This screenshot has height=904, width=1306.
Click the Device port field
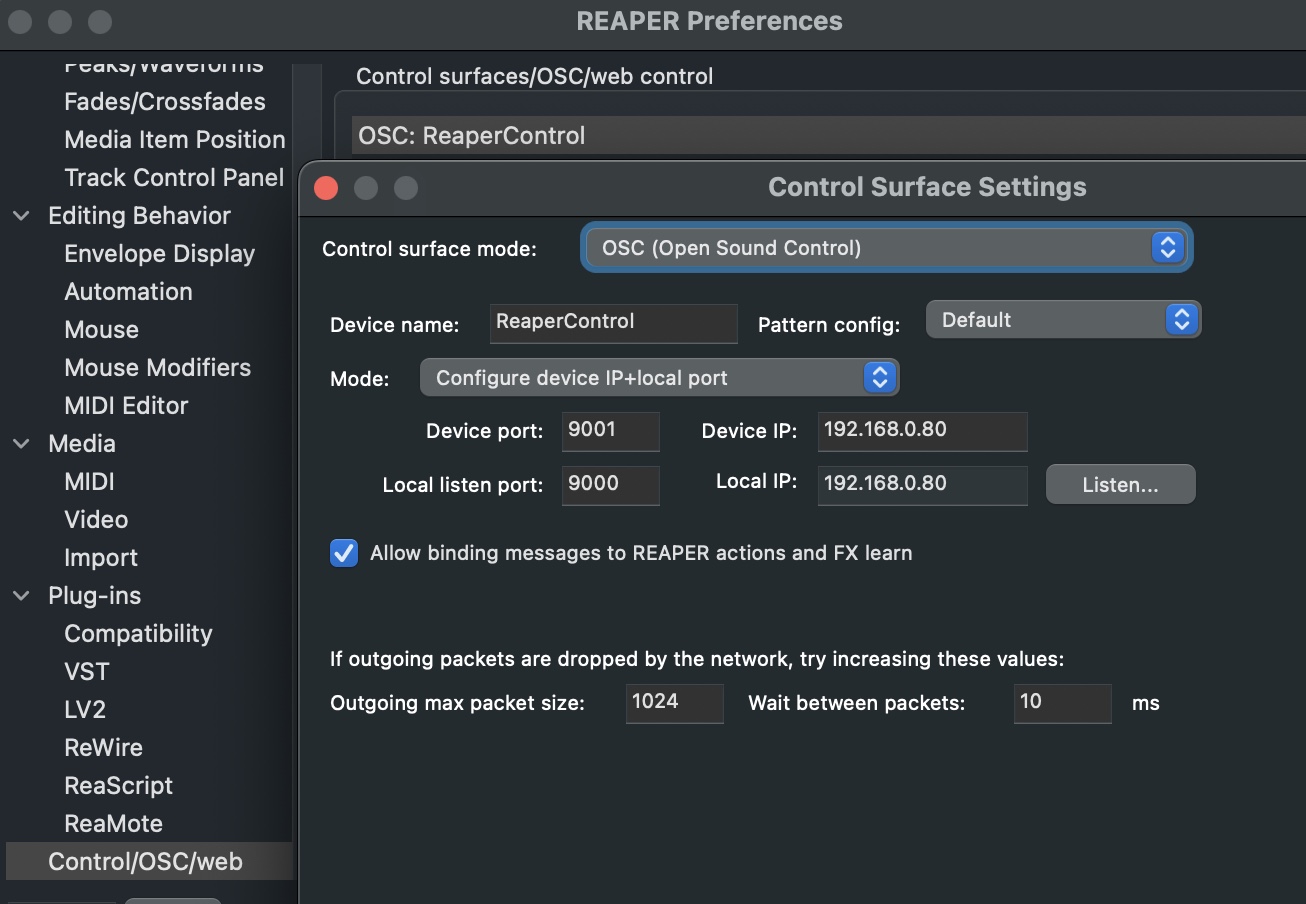pos(610,431)
